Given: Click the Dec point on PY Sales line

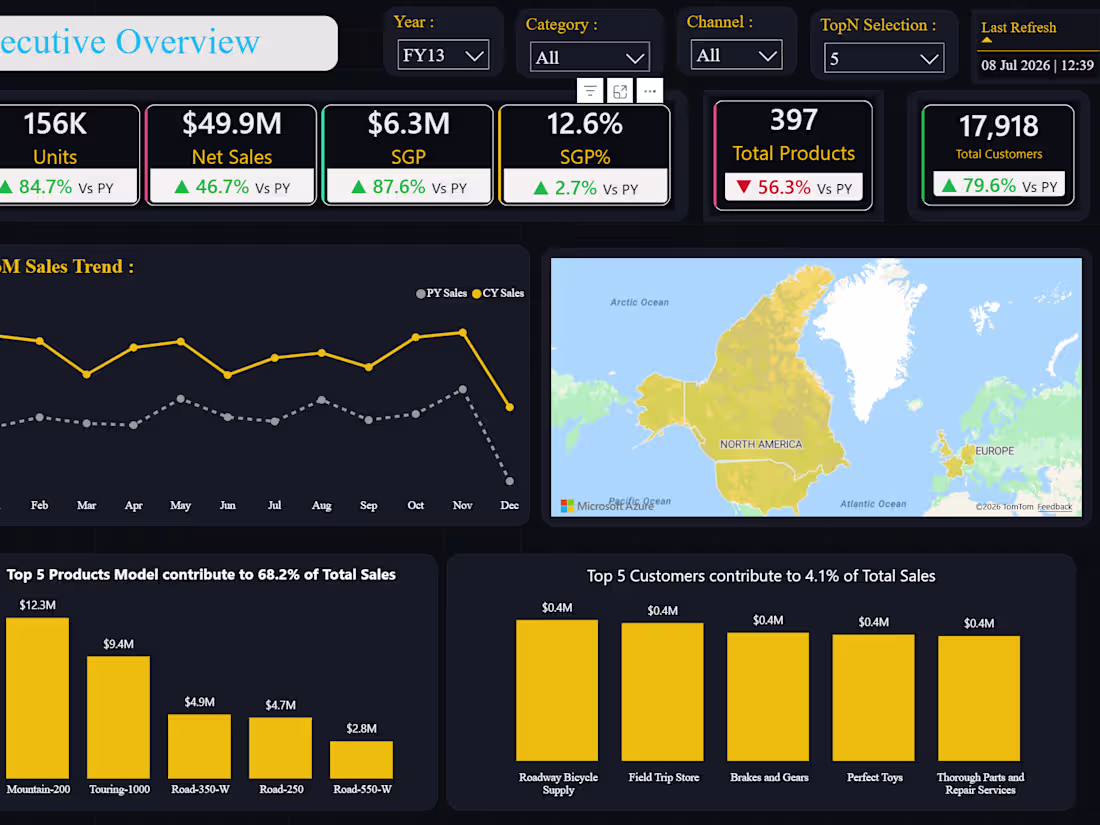Looking at the screenshot, I should click(510, 481).
